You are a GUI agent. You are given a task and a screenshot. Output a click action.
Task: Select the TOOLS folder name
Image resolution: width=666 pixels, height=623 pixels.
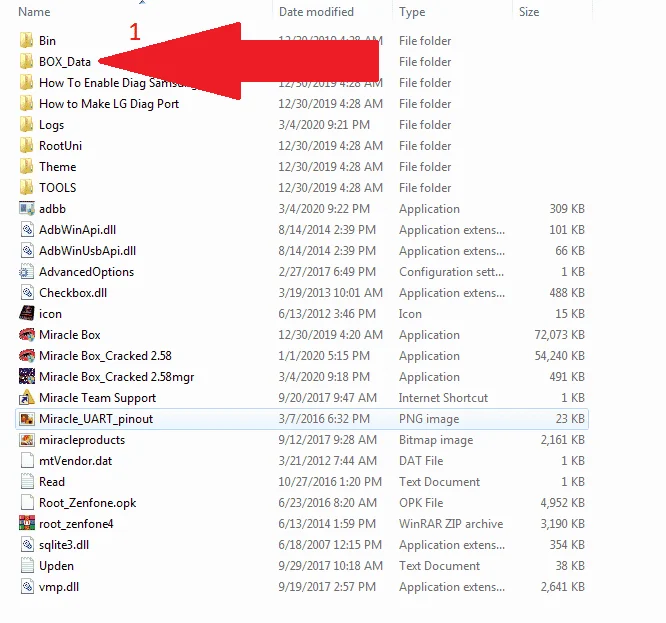coord(57,188)
